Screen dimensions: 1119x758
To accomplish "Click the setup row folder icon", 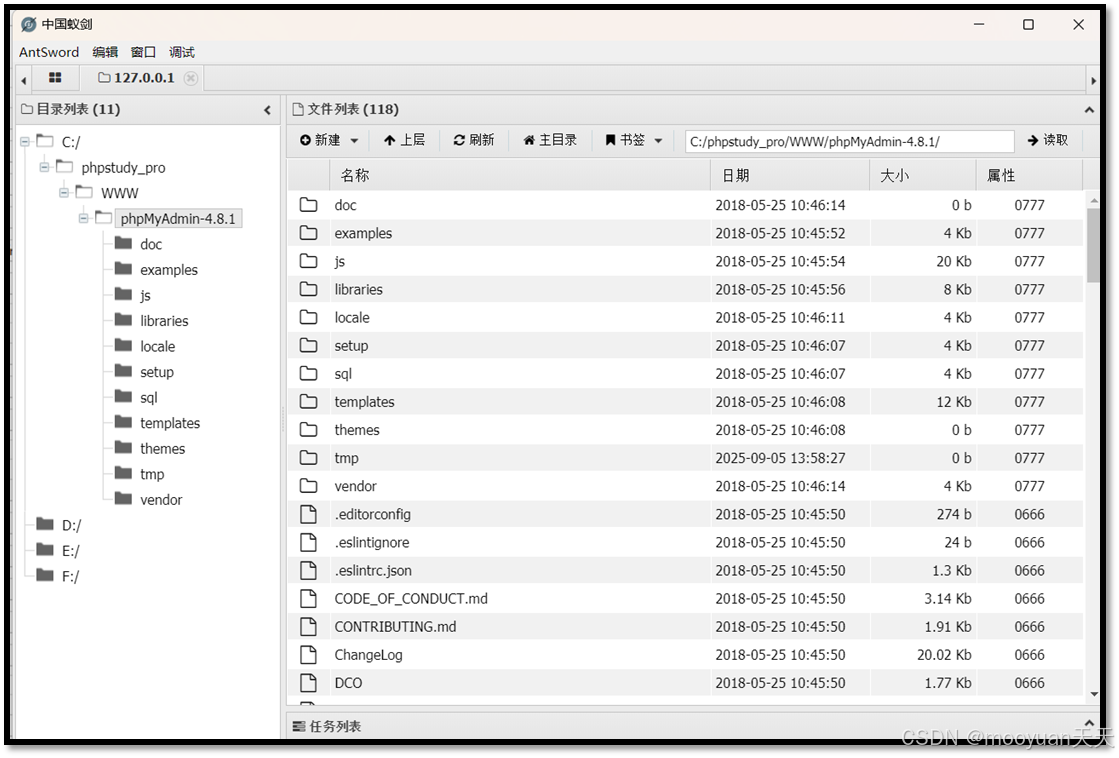I will (308, 345).
